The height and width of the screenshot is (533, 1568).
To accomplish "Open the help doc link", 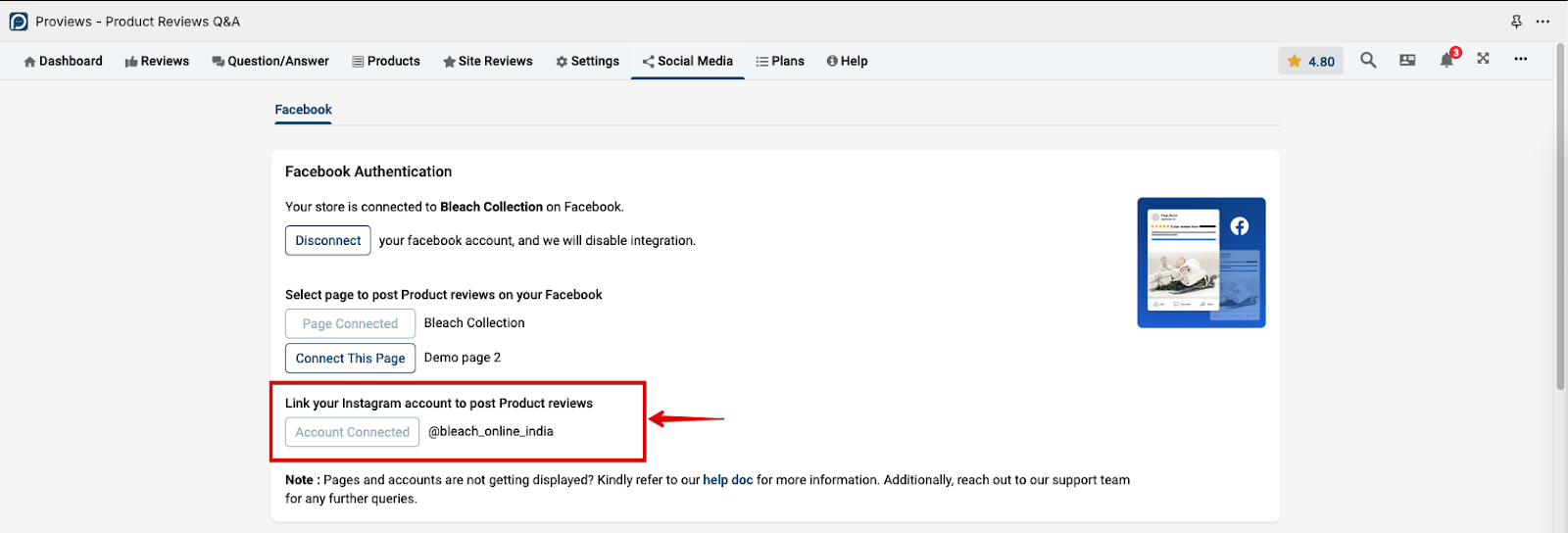I will (x=727, y=480).
